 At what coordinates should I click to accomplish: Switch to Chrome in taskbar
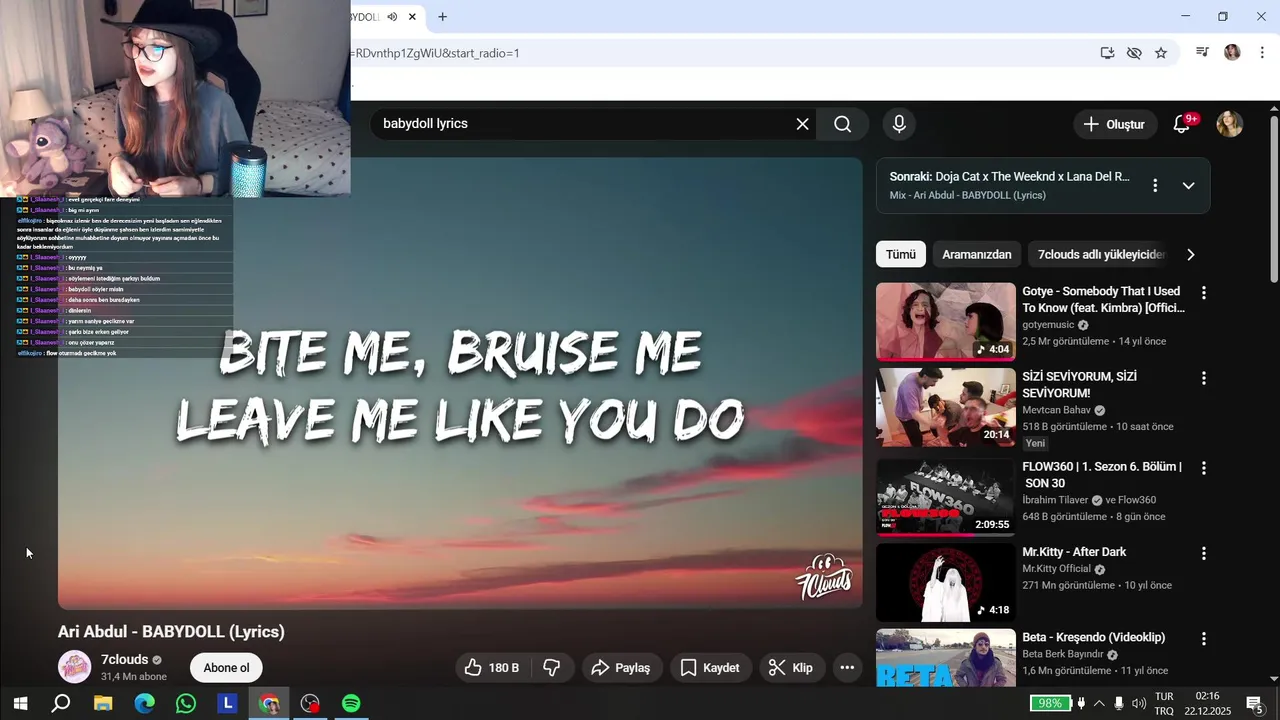pyautogui.click(x=269, y=703)
